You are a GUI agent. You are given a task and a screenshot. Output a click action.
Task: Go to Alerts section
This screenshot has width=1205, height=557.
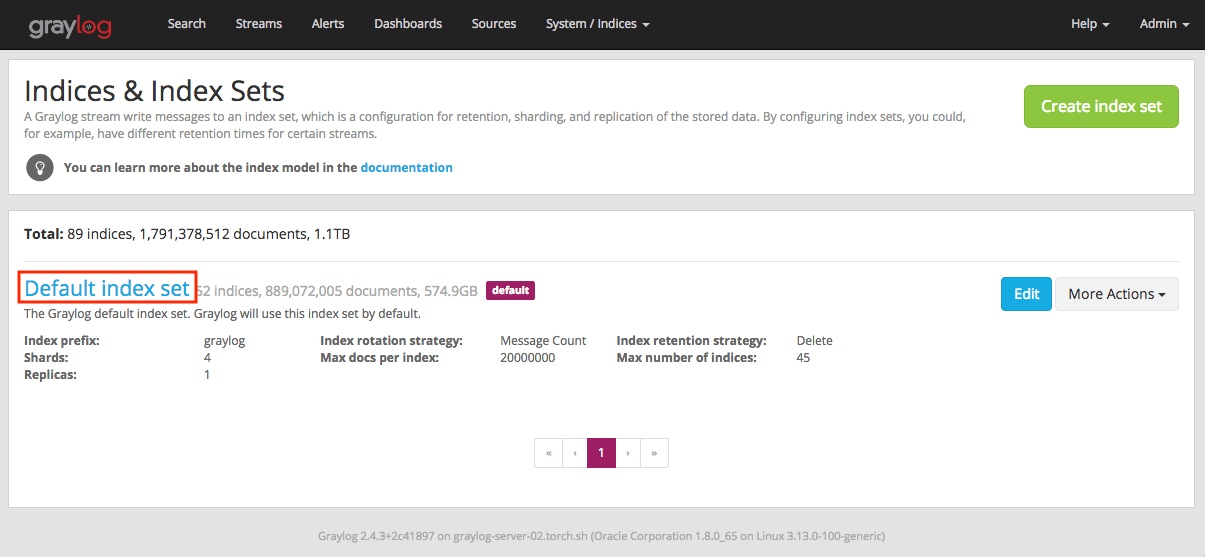328,24
